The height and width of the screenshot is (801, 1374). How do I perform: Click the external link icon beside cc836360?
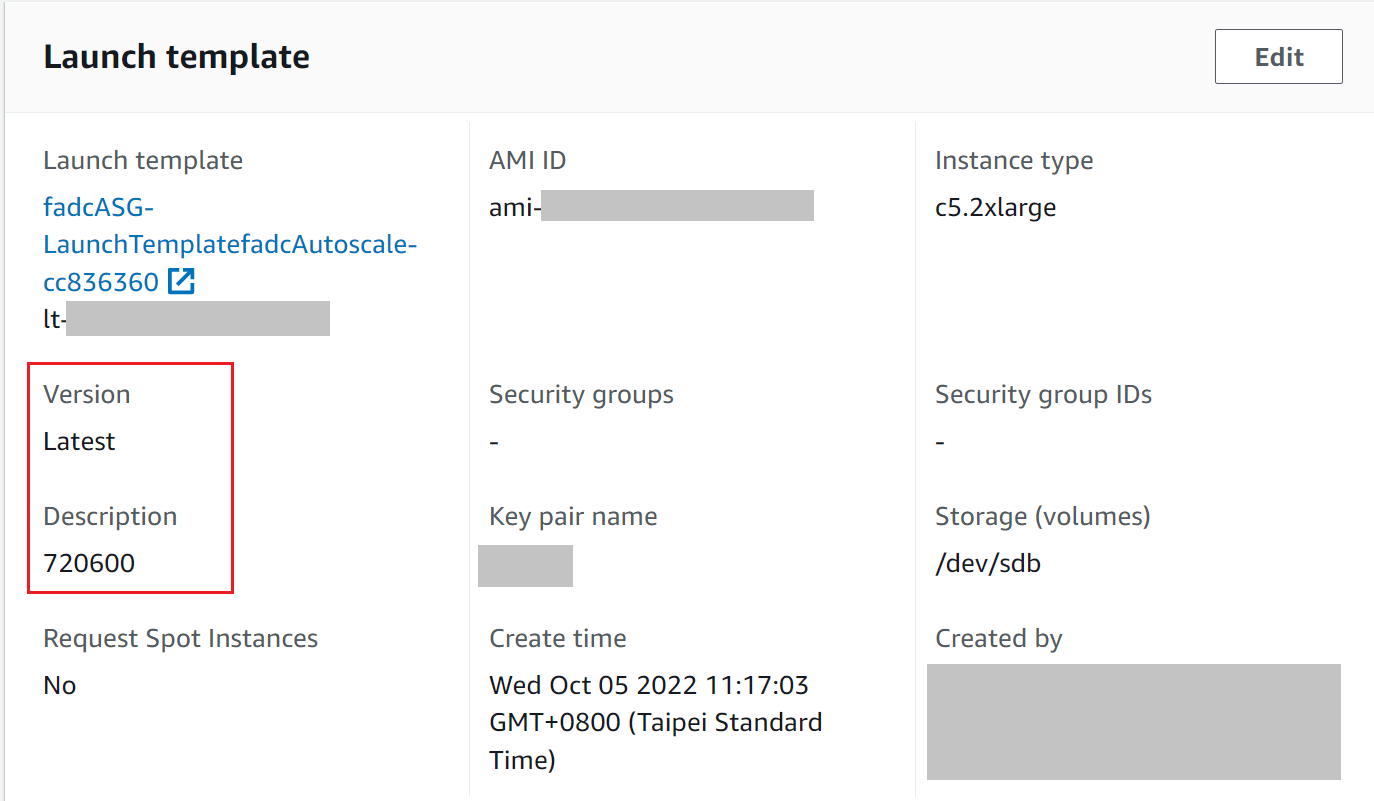click(x=181, y=282)
